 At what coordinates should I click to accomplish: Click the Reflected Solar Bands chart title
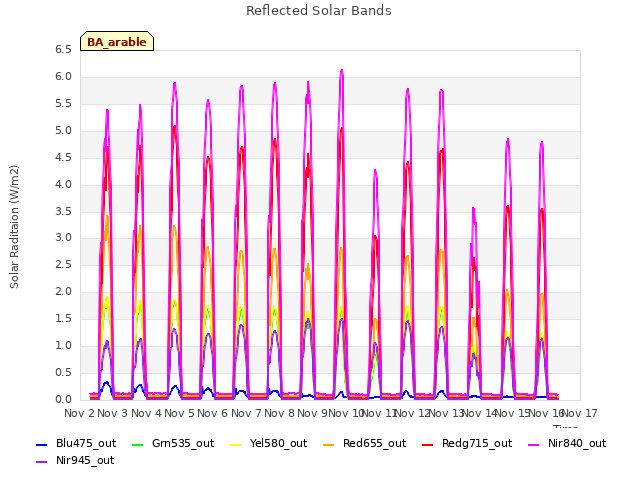(319, 11)
